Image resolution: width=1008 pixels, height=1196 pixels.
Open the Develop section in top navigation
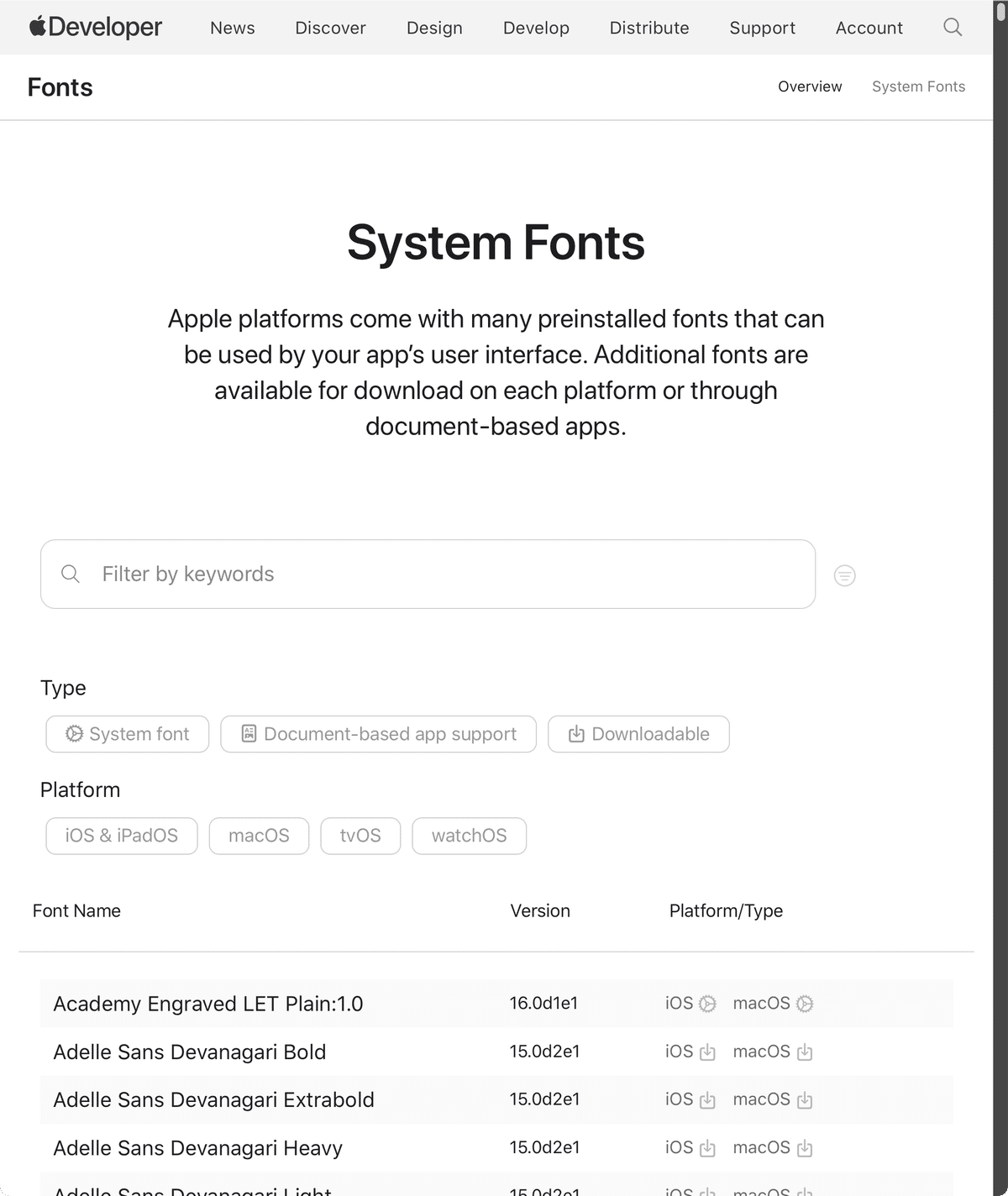(536, 27)
